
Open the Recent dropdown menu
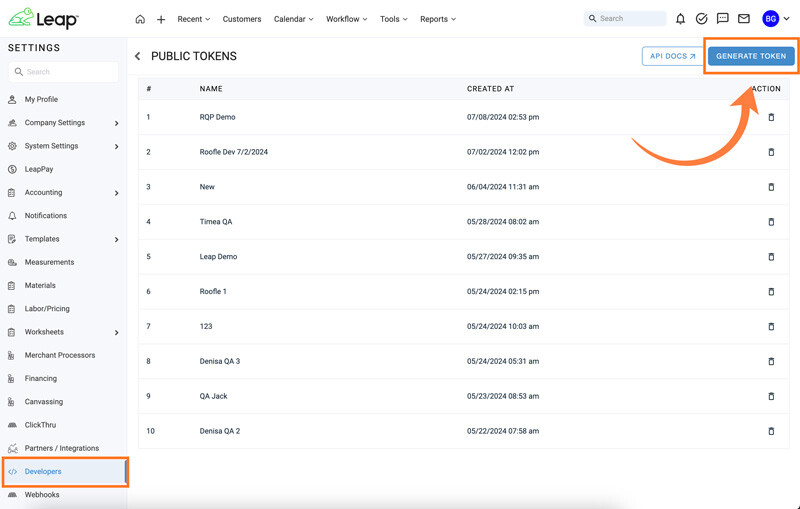click(x=193, y=19)
